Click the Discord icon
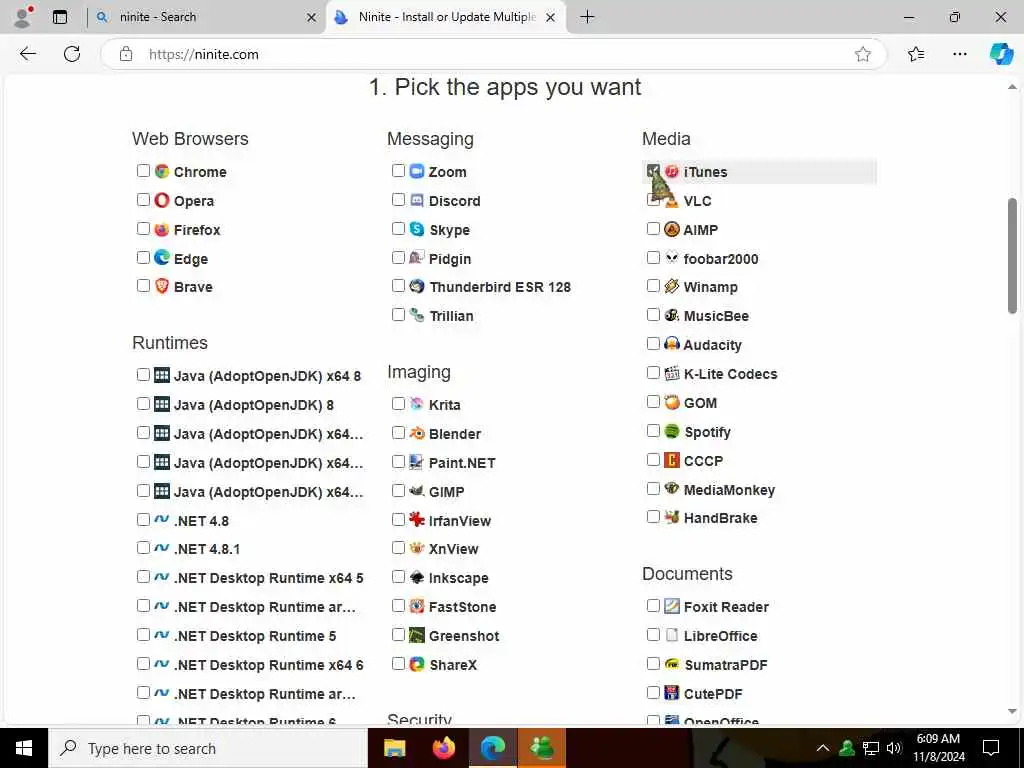The width and height of the screenshot is (1024, 768). click(x=417, y=200)
